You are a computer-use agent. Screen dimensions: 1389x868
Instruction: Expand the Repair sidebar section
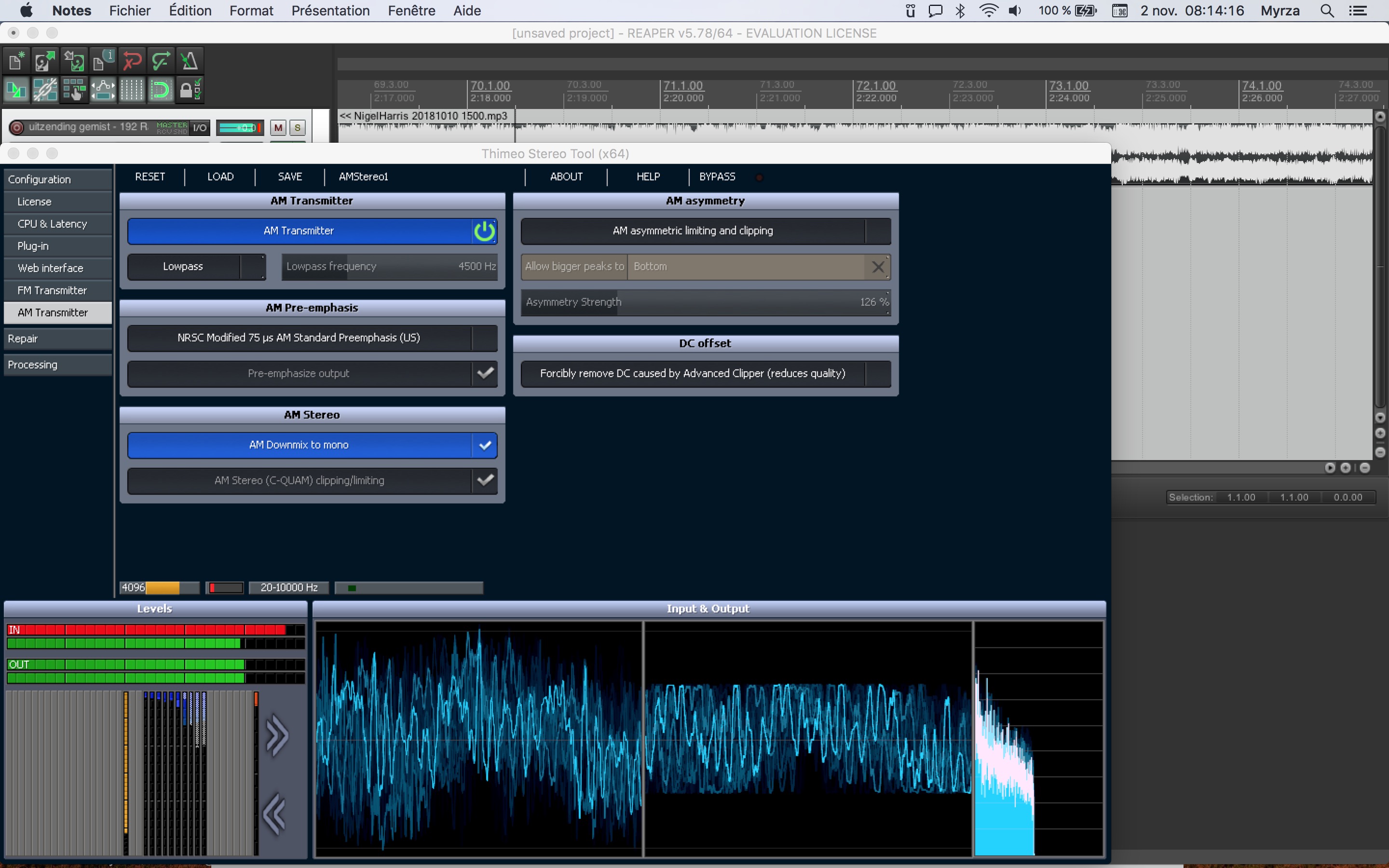click(x=57, y=339)
